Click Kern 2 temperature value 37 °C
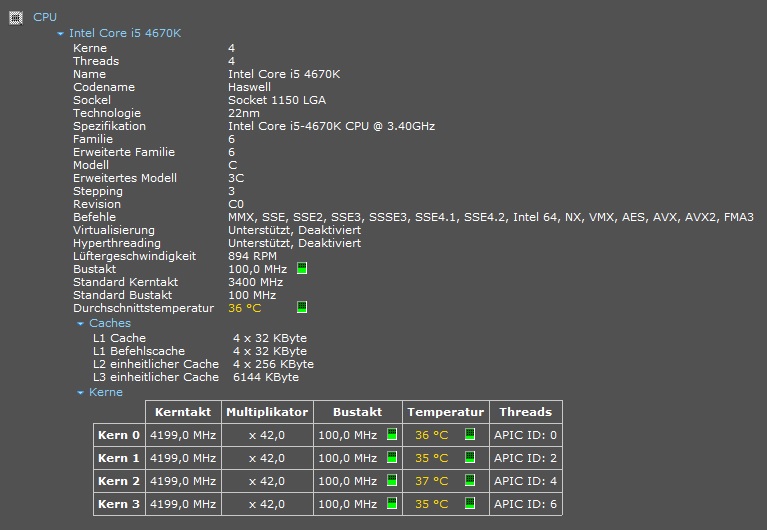The height and width of the screenshot is (530, 767). (431, 481)
